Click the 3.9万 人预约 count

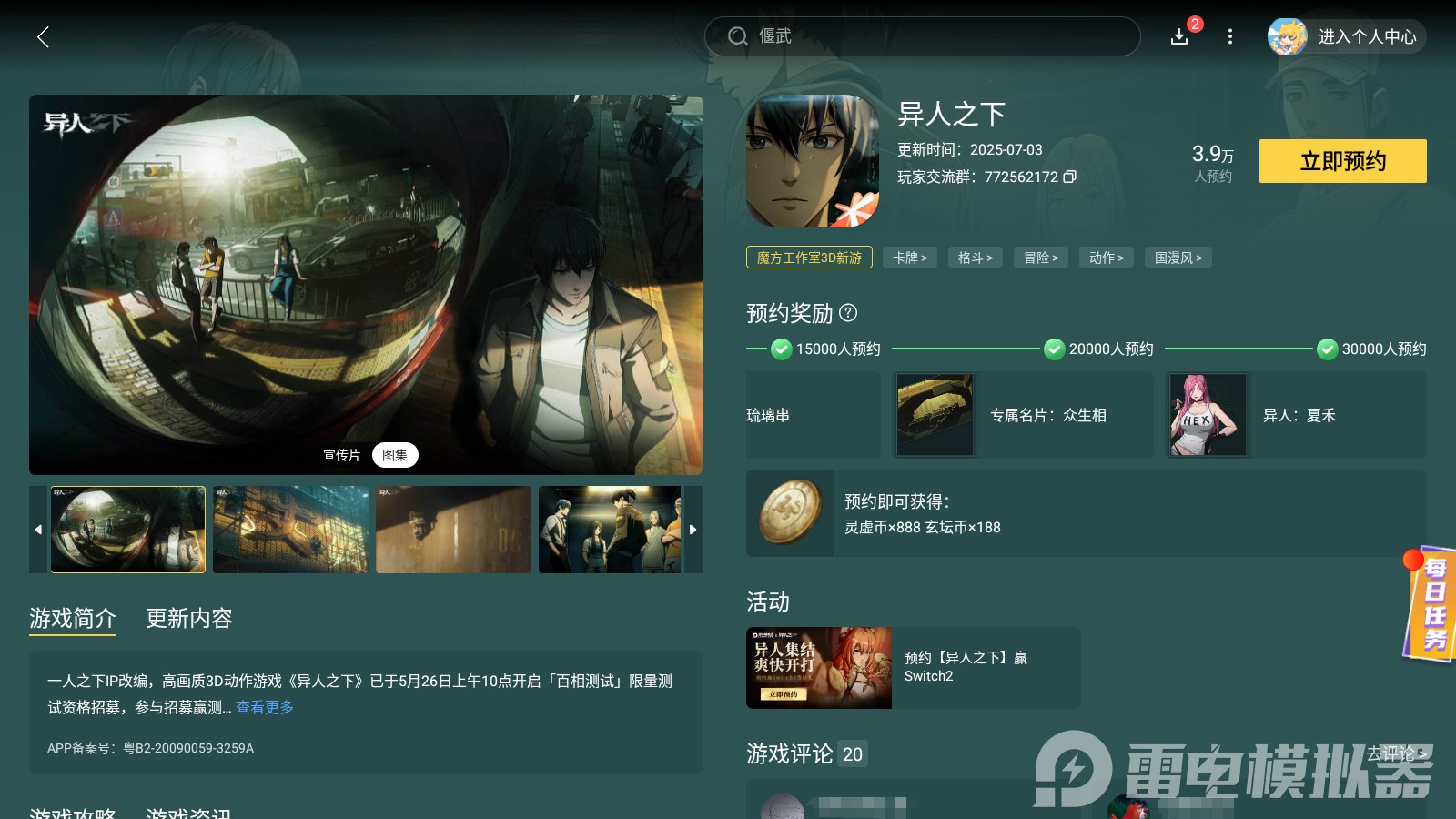[1213, 163]
